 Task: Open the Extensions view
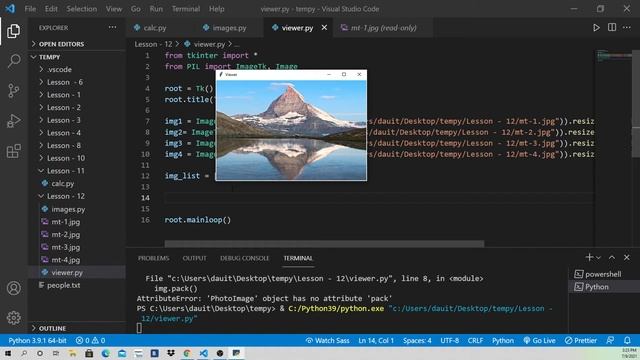pyautogui.click(x=13, y=151)
